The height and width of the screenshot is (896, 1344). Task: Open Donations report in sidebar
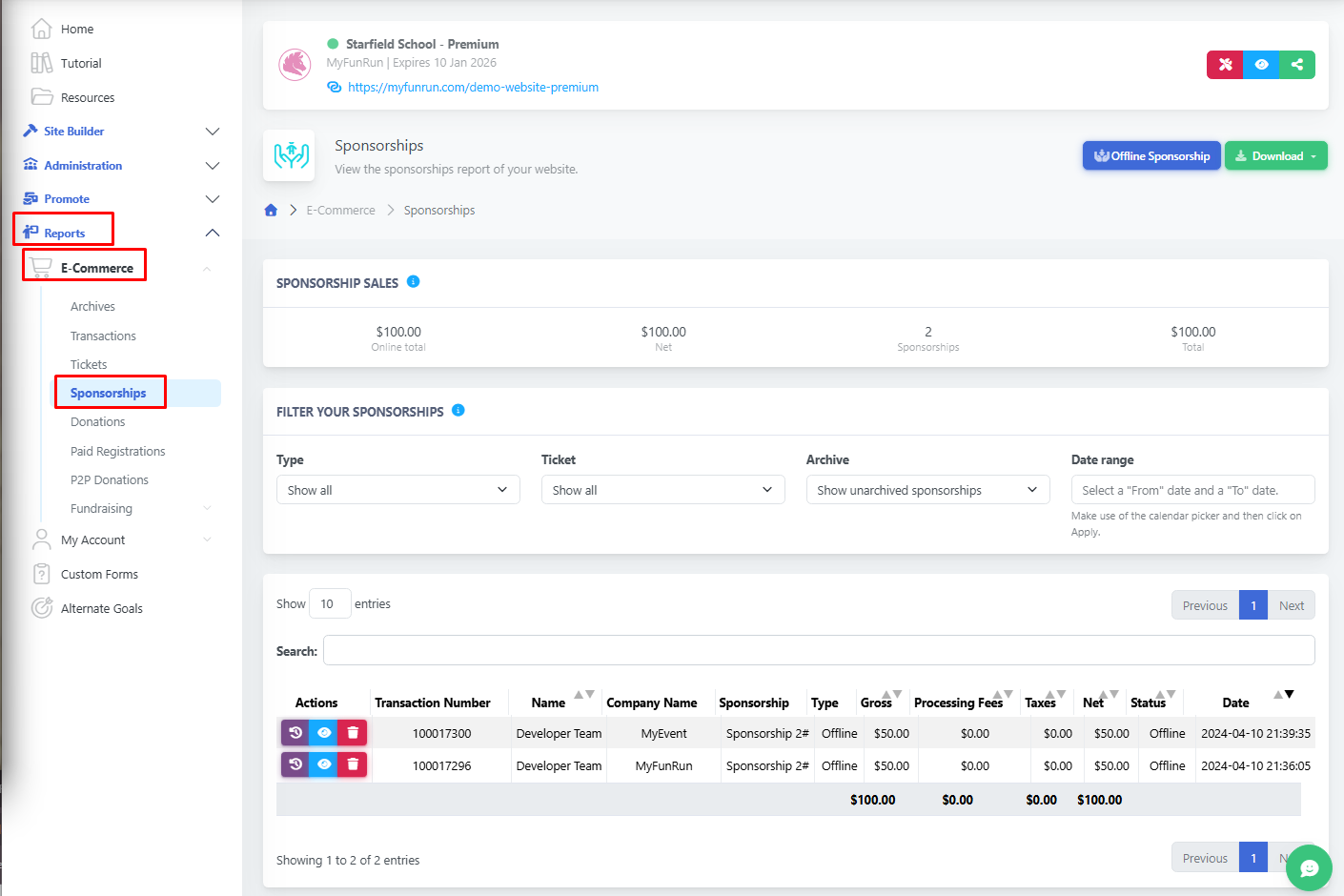pyautogui.click(x=97, y=422)
